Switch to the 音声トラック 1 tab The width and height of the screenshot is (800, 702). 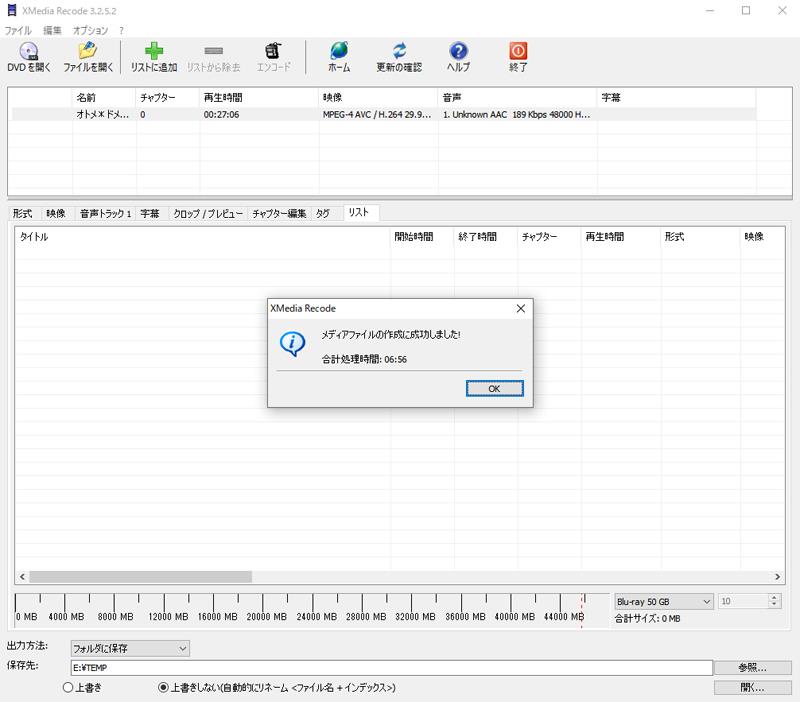click(x=106, y=213)
